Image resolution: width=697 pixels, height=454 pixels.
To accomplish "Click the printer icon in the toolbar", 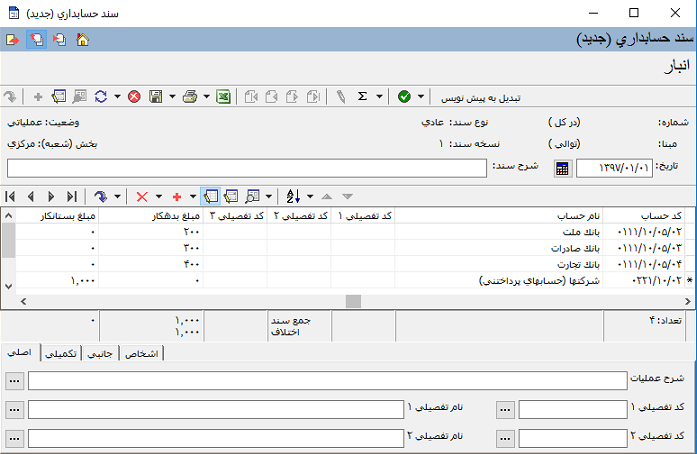I will [x=190, y=97].
